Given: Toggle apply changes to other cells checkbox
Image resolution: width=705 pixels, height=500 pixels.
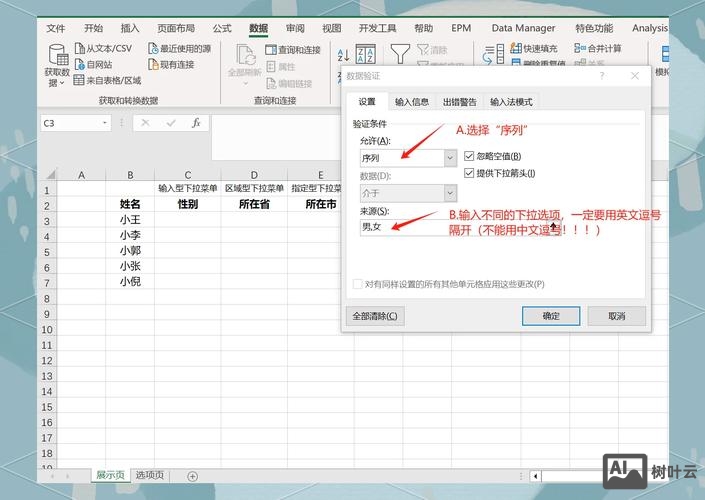Looking at the screenshot, I should tap(357, 284).
